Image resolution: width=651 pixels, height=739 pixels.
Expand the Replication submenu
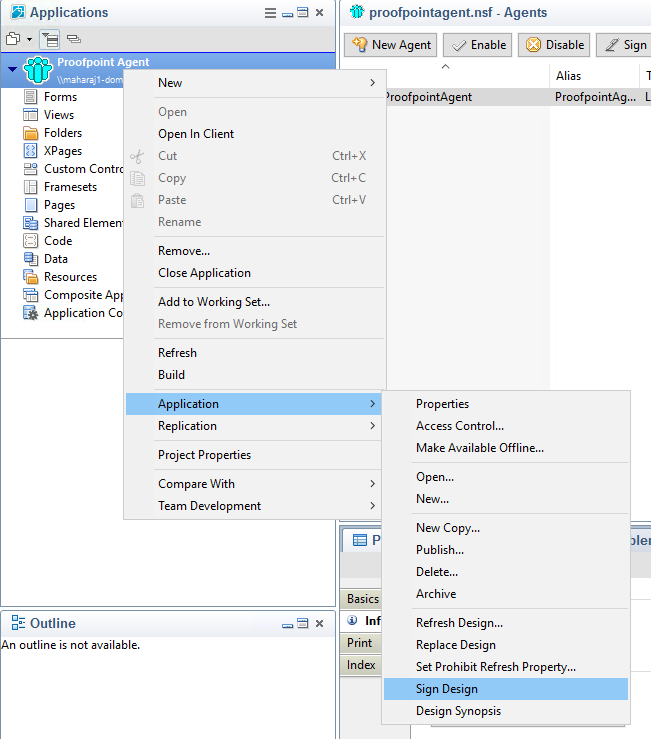(x=373, y=426)
